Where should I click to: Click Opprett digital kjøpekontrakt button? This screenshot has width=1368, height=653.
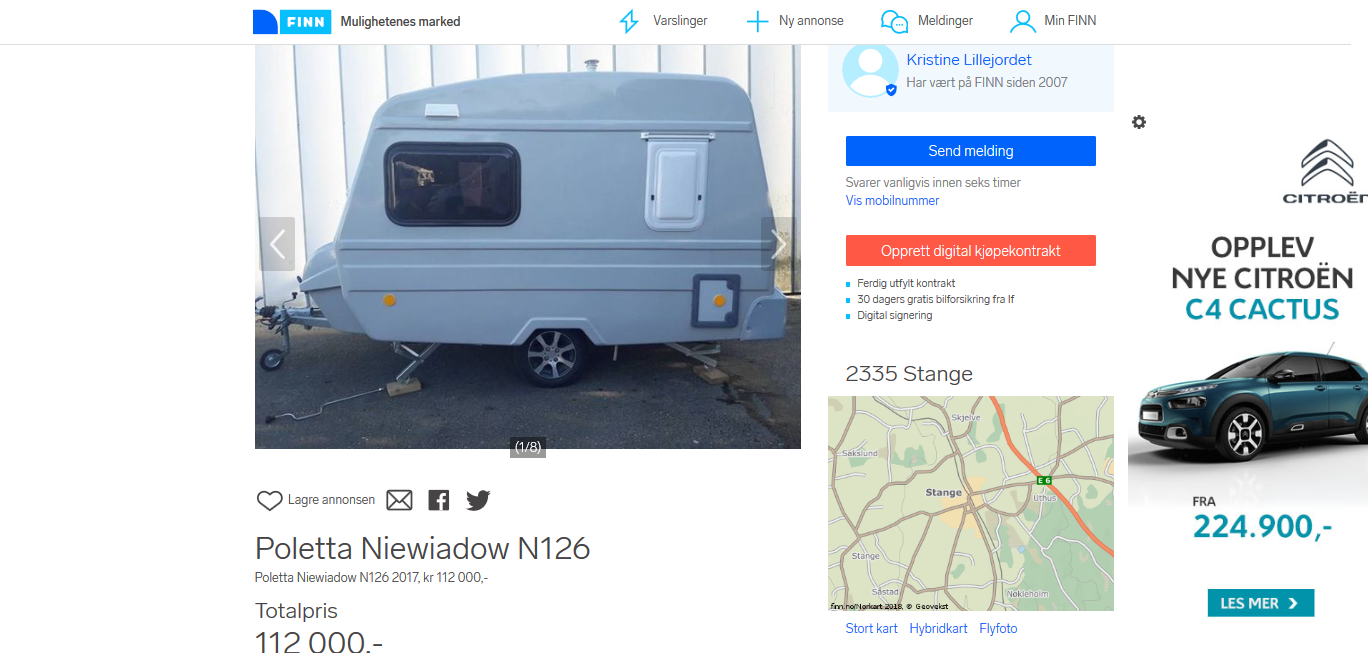pos(970,251)
